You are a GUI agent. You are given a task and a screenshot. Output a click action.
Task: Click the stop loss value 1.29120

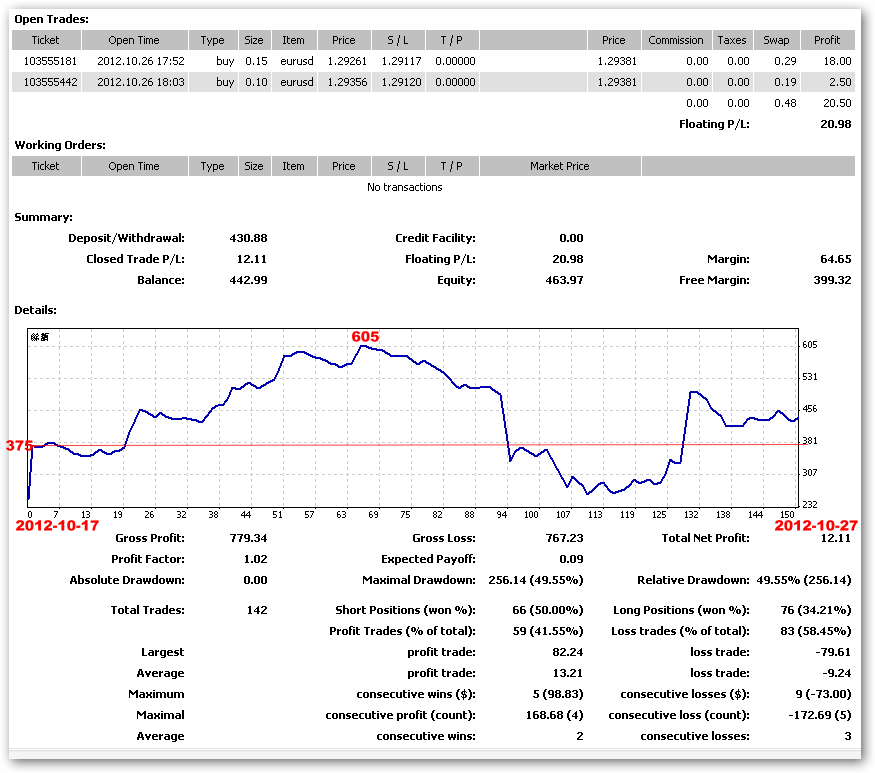point(401,82)
